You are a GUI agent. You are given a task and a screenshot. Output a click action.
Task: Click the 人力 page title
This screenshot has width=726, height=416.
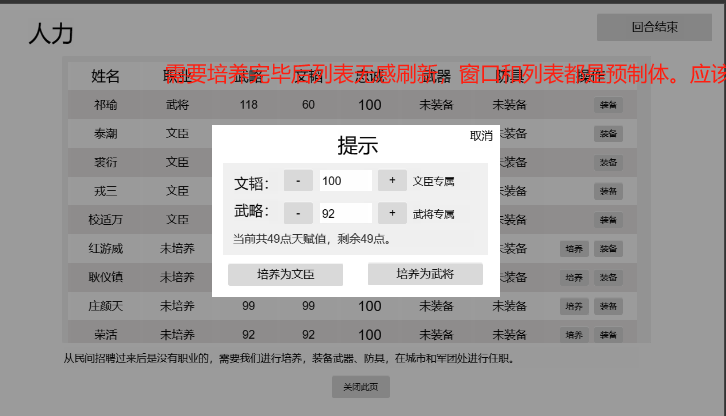point(51,34)
